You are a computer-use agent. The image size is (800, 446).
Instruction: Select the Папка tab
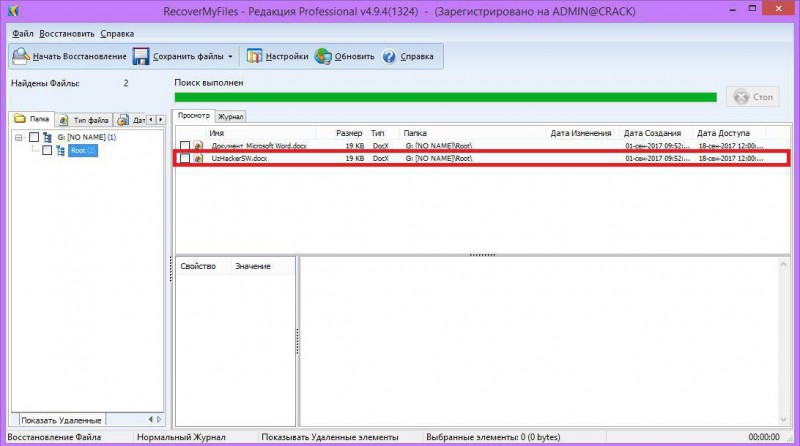[32, 119]
